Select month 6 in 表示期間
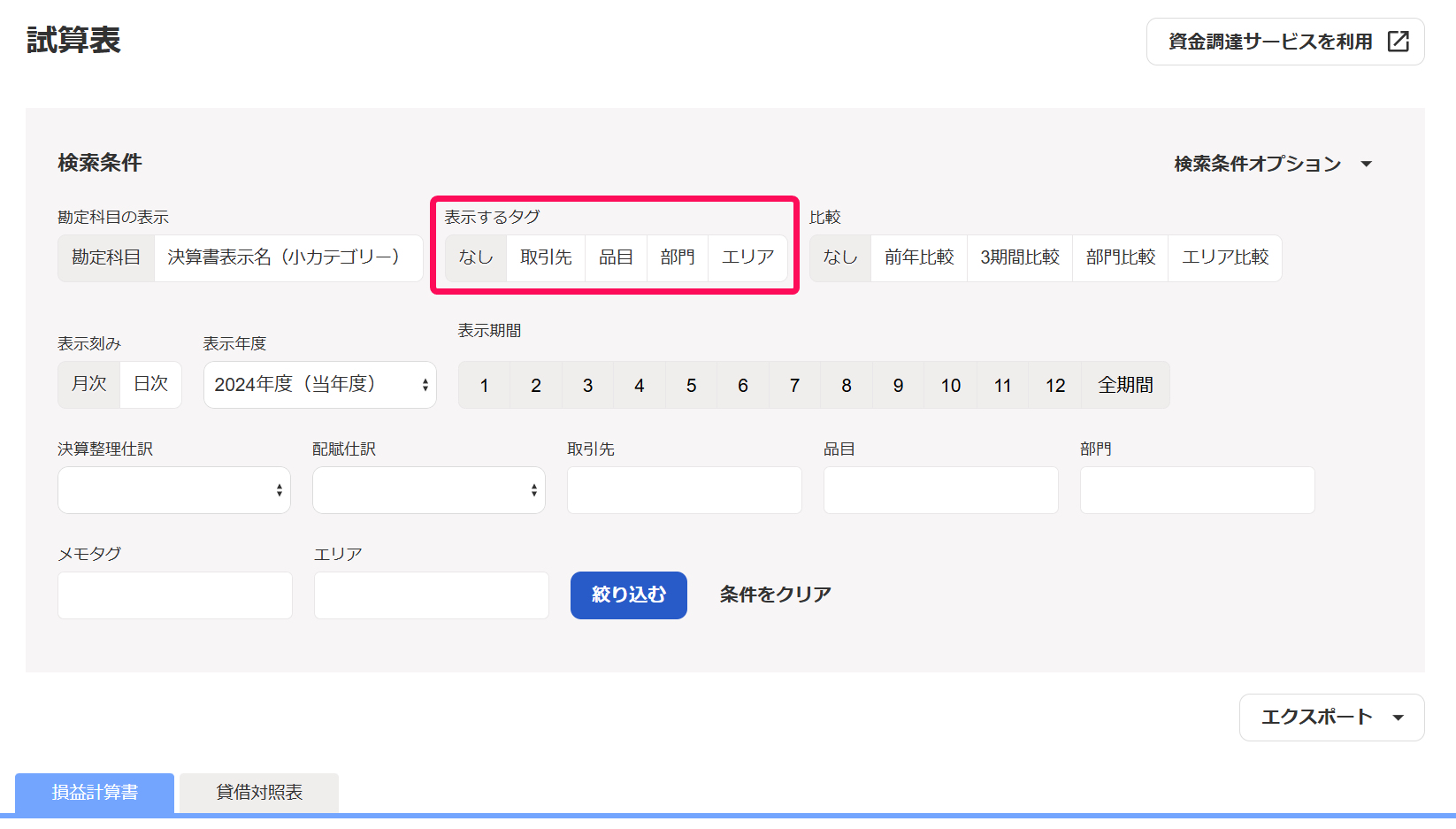Viewport: 1456px width, 829px height. [x=743, y=385]
